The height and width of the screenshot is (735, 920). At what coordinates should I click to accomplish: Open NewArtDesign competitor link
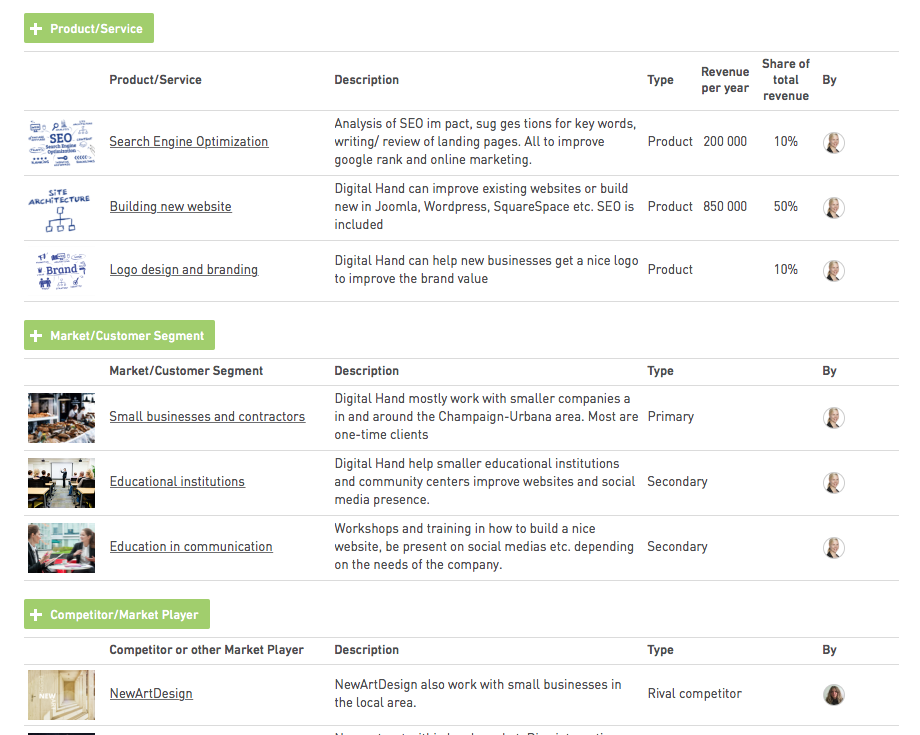[151, 694]
